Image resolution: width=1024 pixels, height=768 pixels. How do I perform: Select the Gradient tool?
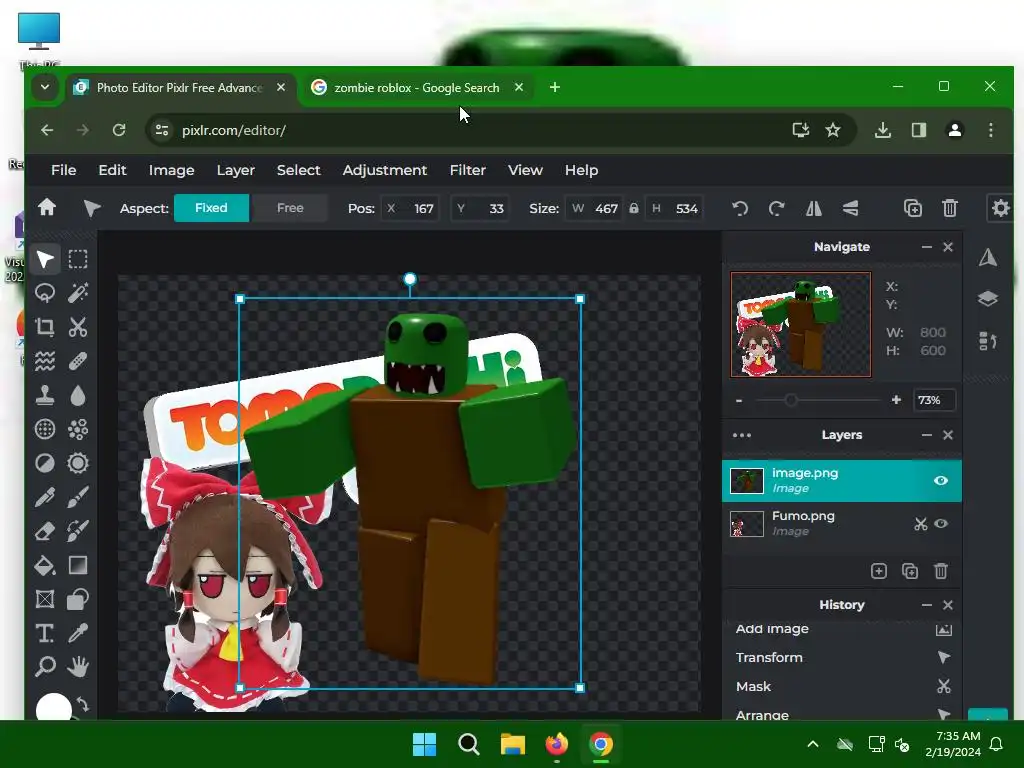tap(78, 565)
